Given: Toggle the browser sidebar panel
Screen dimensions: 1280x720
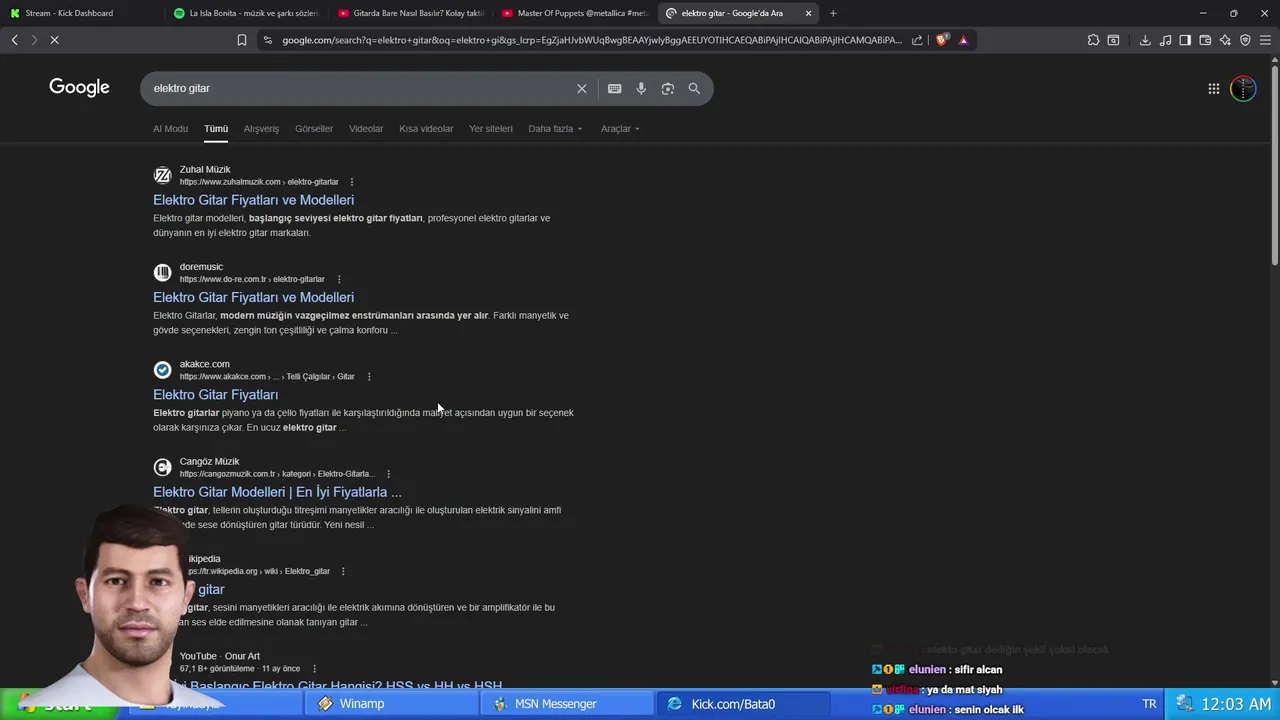Looking at the screenshot, I should click(1185, 40).
